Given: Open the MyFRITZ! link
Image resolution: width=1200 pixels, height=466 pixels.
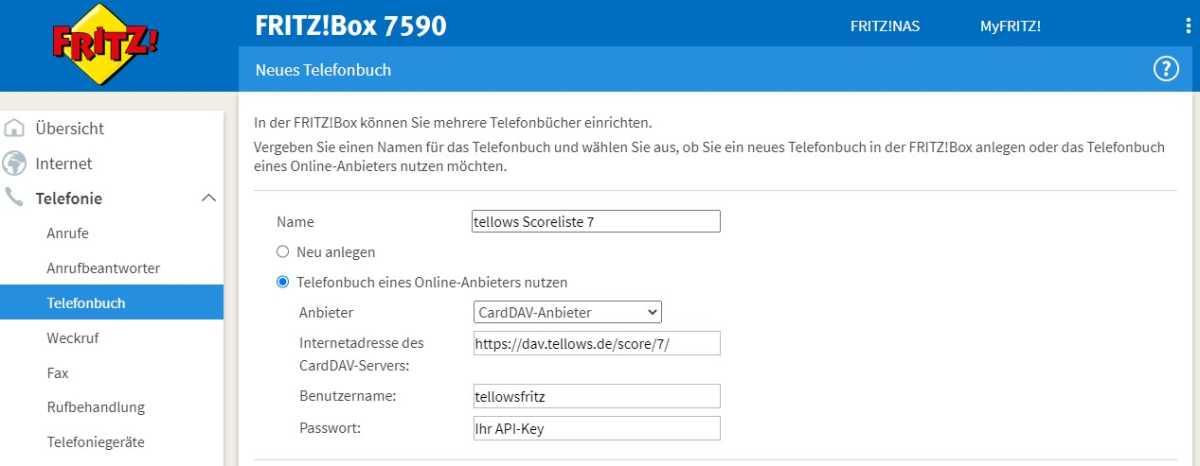Looking at the screenshot, I should 1010,27.
